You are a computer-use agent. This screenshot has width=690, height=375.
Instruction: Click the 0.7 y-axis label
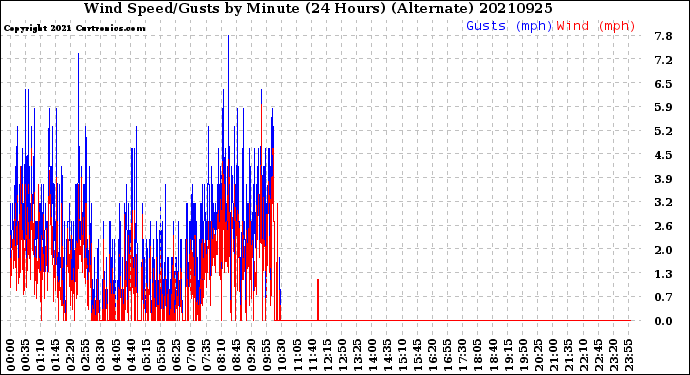(x=663, y=298)
